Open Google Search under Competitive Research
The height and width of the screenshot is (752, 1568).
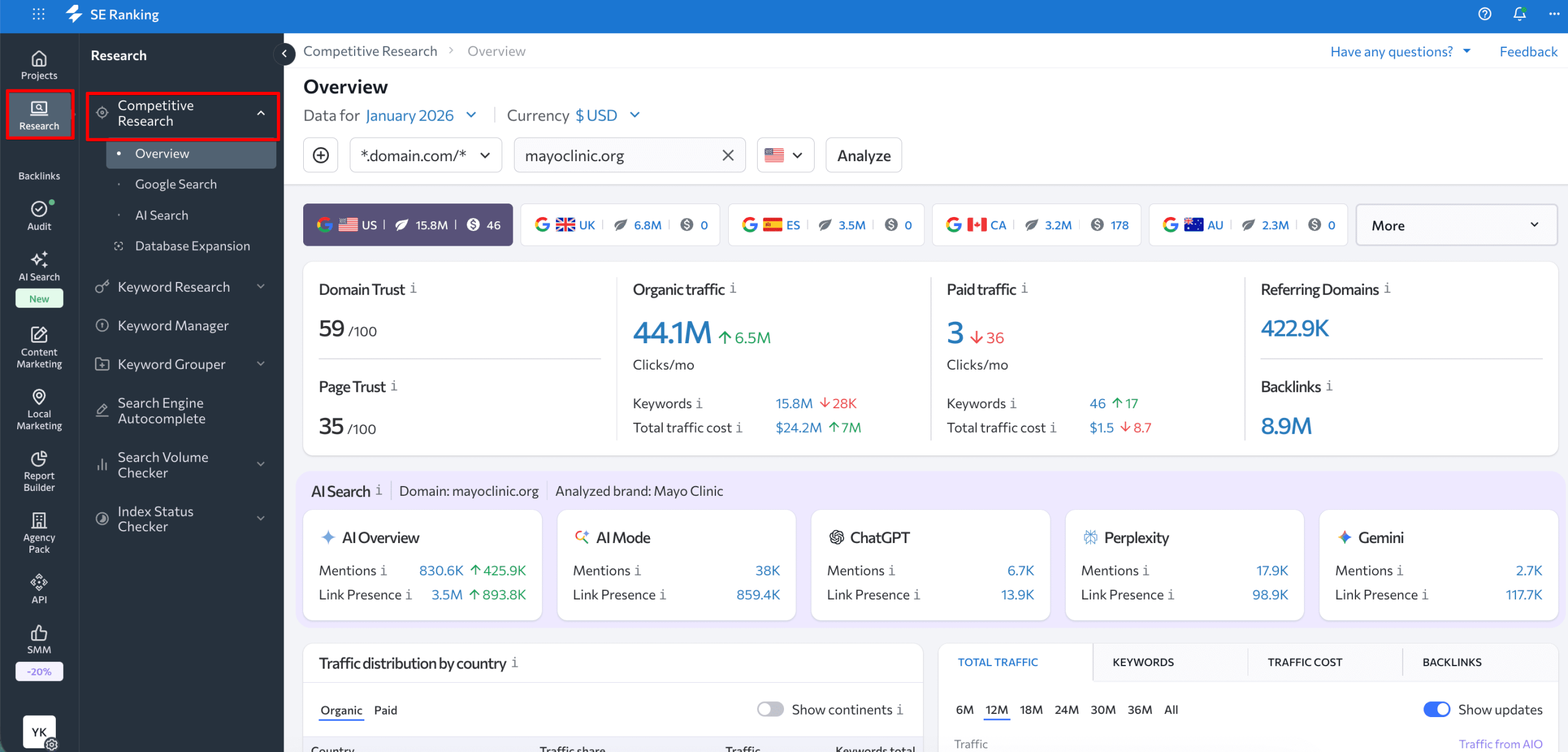click(175, 183)
